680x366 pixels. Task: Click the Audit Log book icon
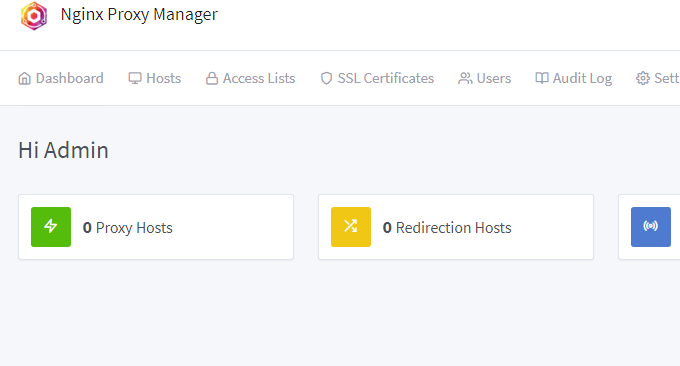(542, 78)
